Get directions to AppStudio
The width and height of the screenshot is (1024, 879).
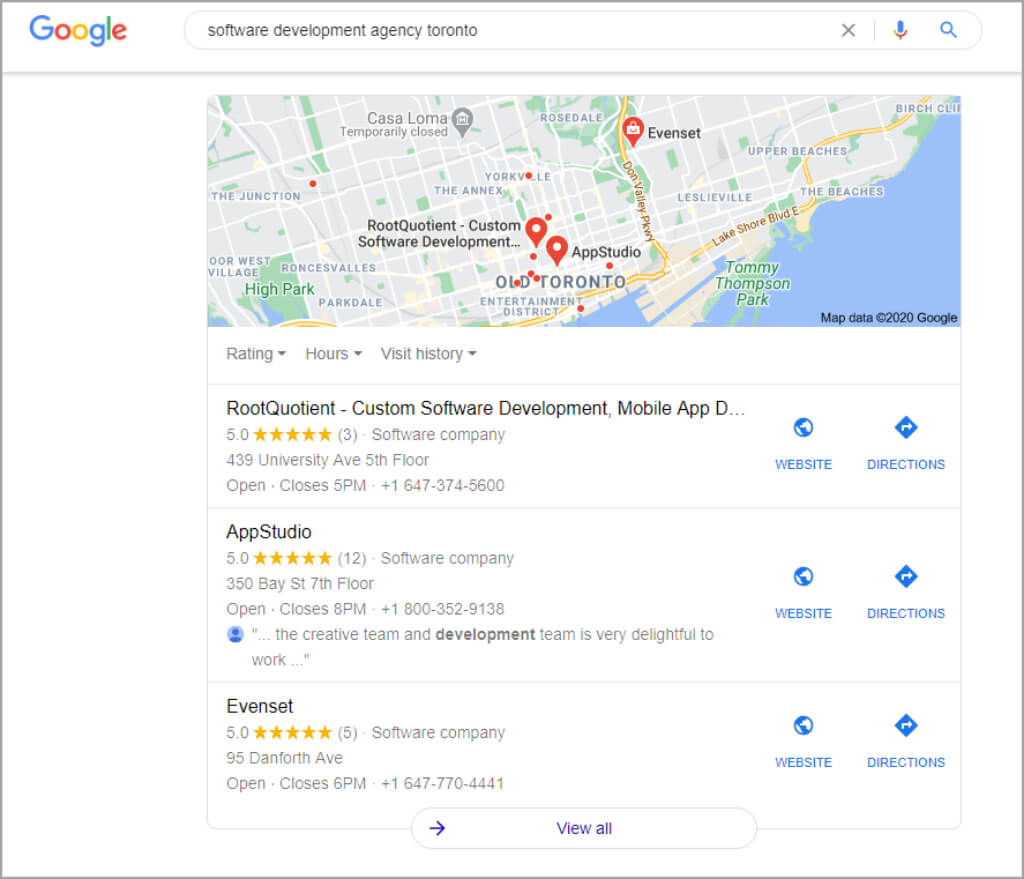click(905, 577)
